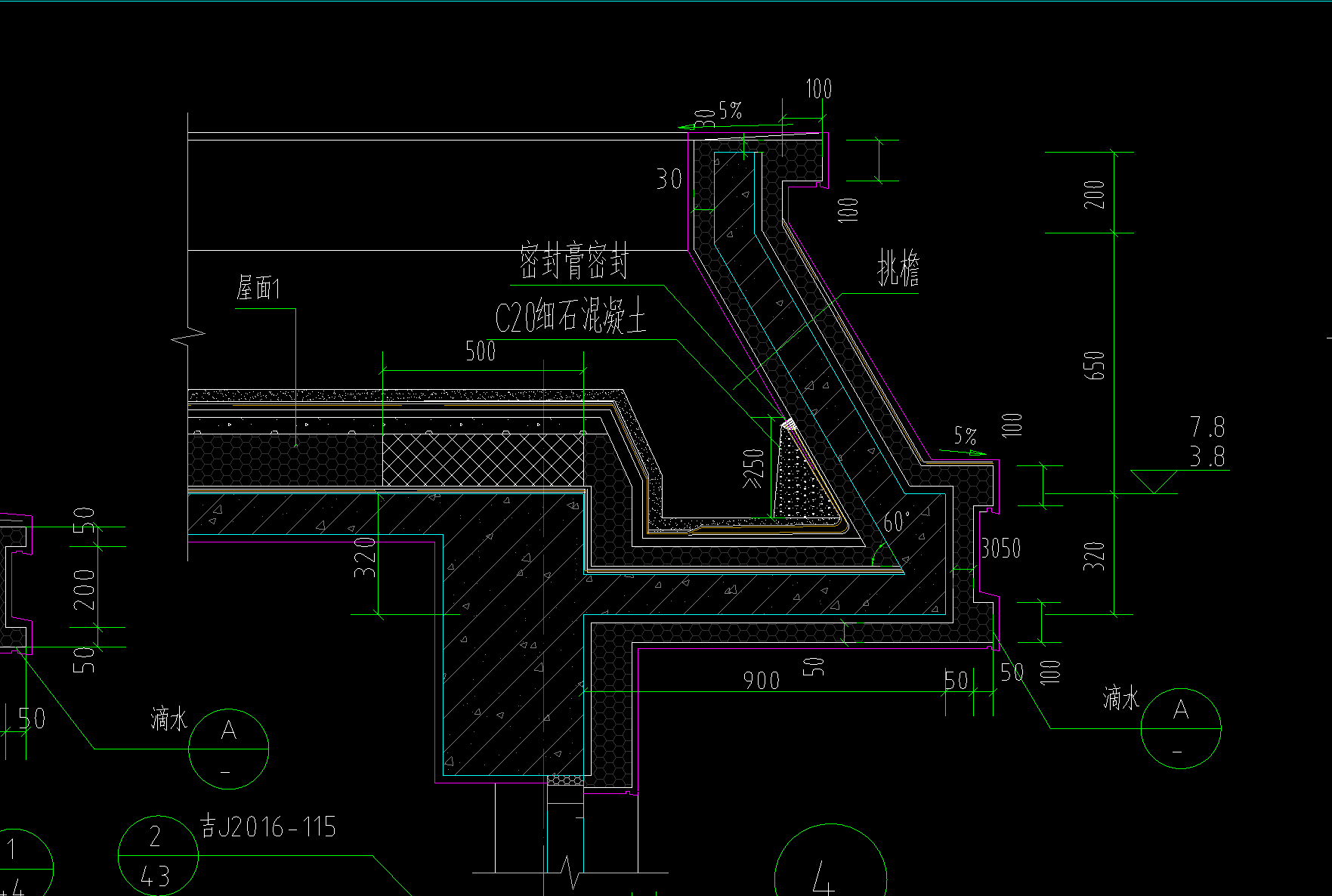The image size is (1332, 896).
Task: Select the "100" dimension above the parapet
Action: pos(818,89)
